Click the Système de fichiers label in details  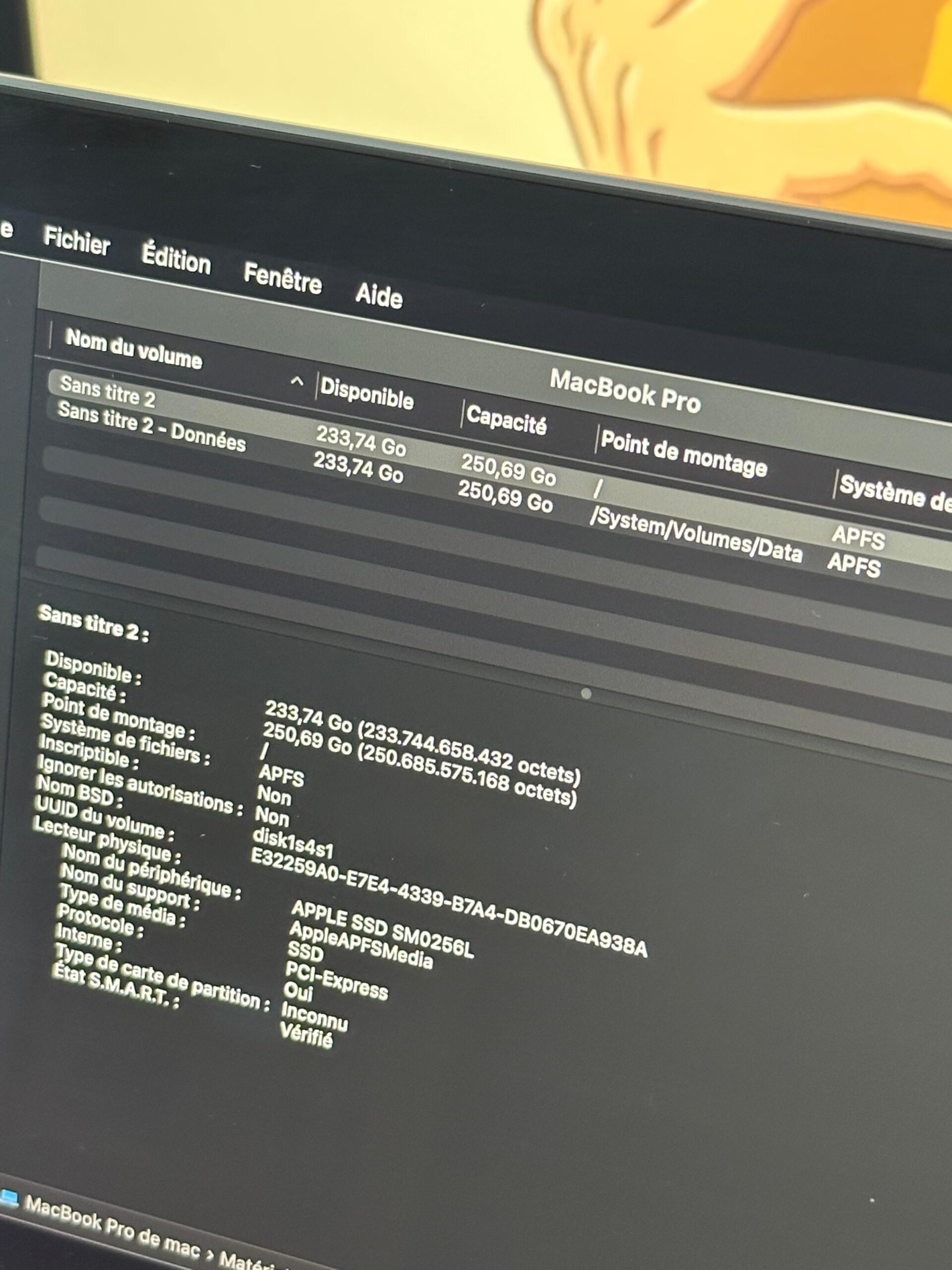(125, 741)
